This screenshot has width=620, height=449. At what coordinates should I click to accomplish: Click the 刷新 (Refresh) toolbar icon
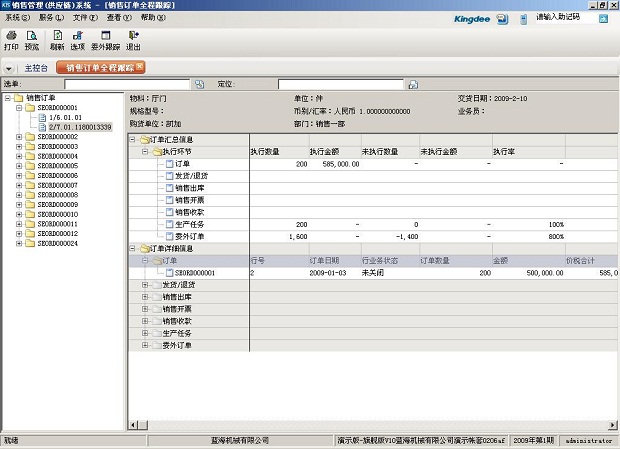(57, 41)
